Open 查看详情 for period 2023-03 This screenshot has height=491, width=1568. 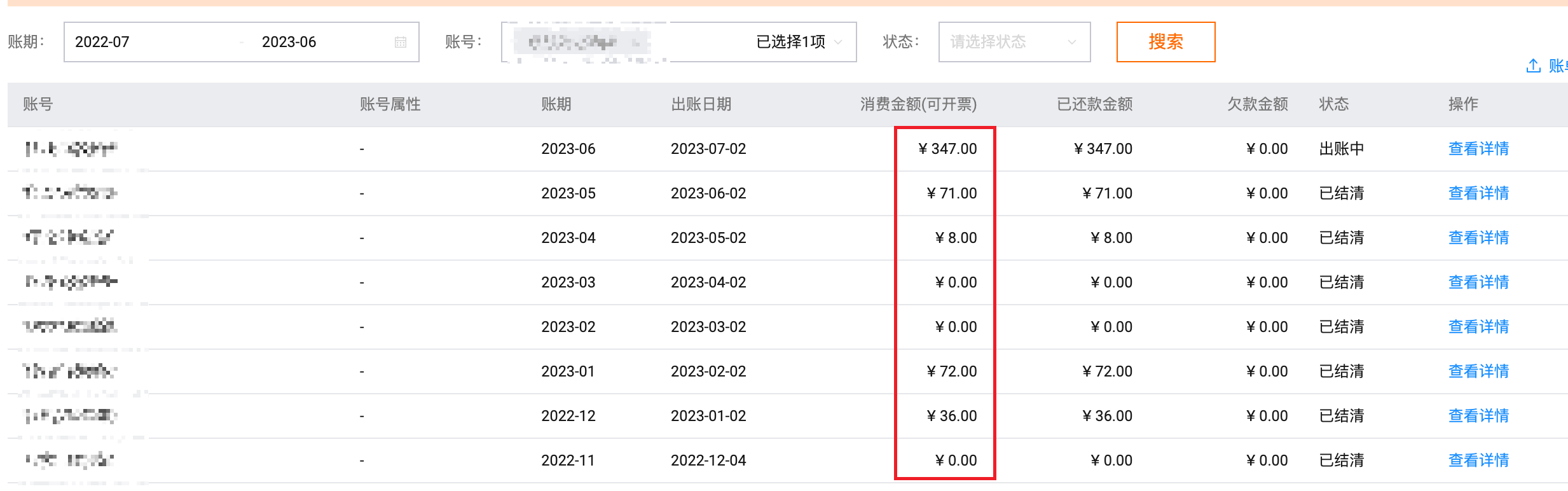tap(1478, 282)
